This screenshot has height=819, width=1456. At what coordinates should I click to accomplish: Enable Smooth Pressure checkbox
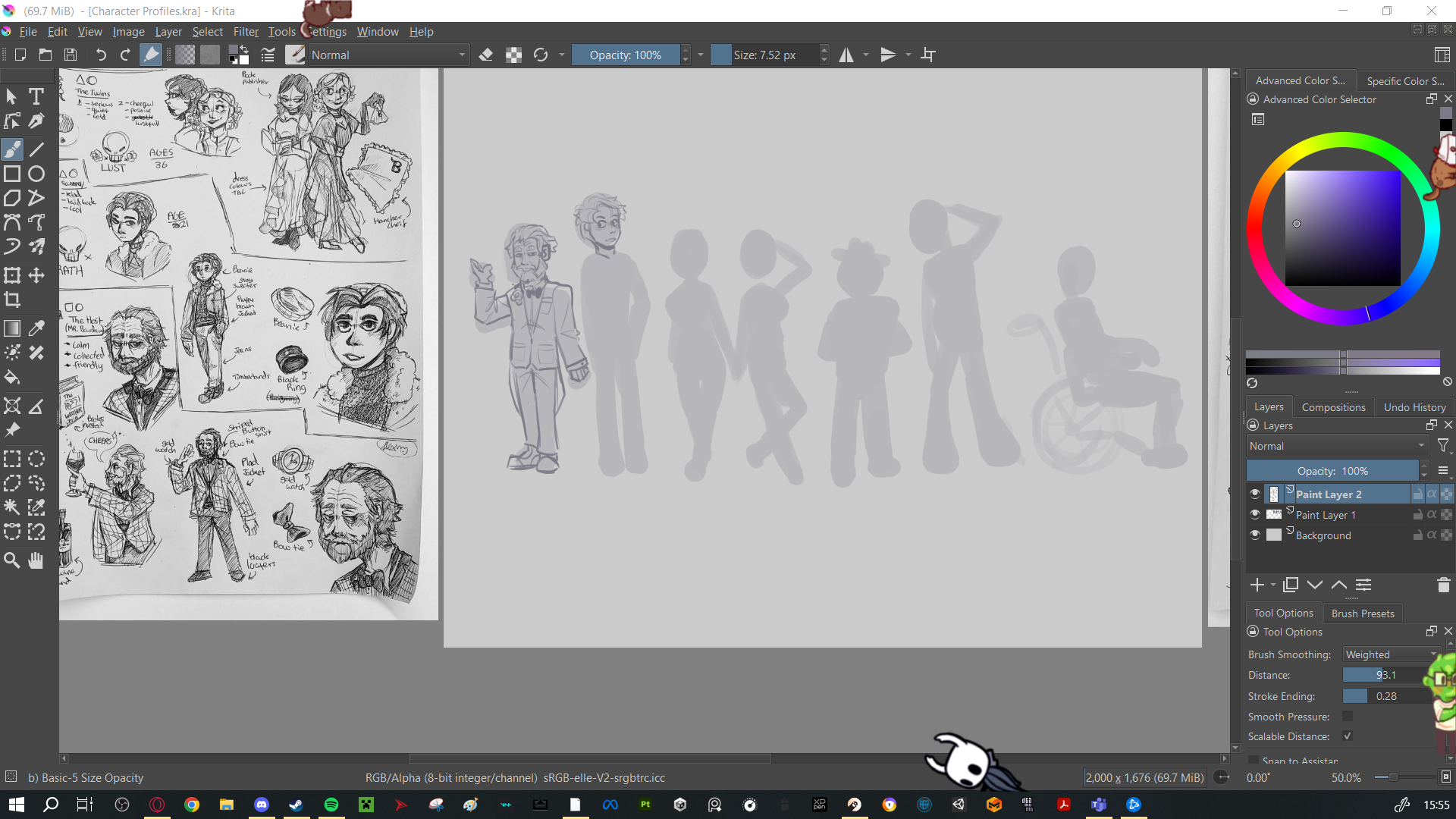tap(1348, 716)
